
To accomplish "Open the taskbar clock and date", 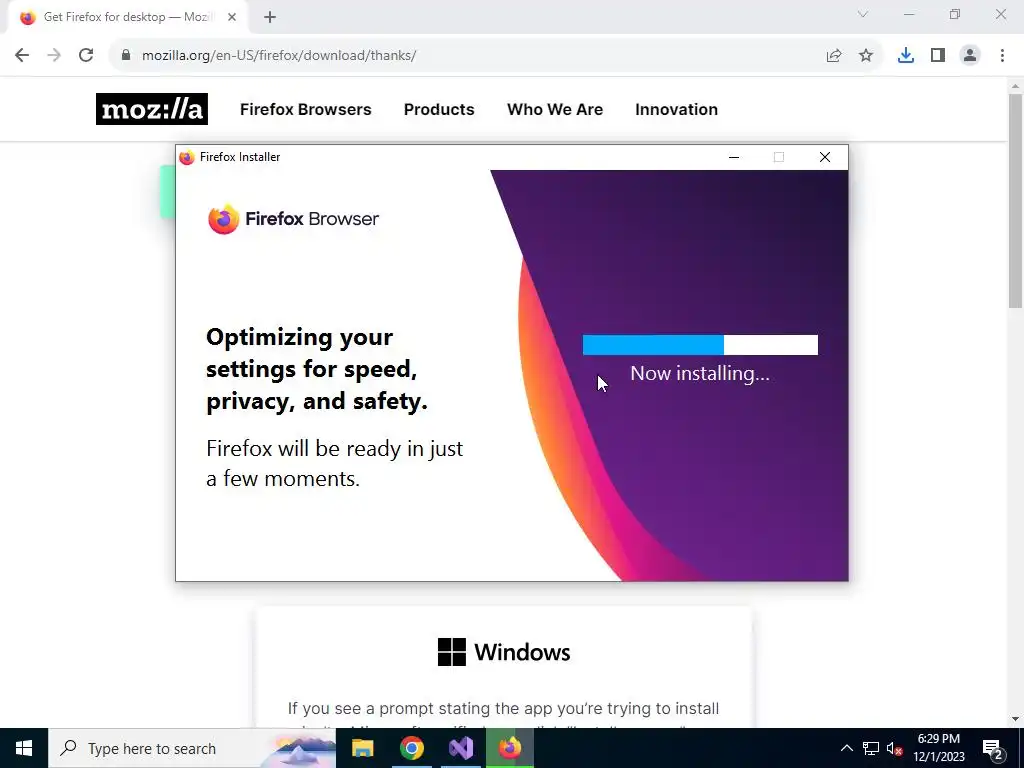I will [938, 748].
